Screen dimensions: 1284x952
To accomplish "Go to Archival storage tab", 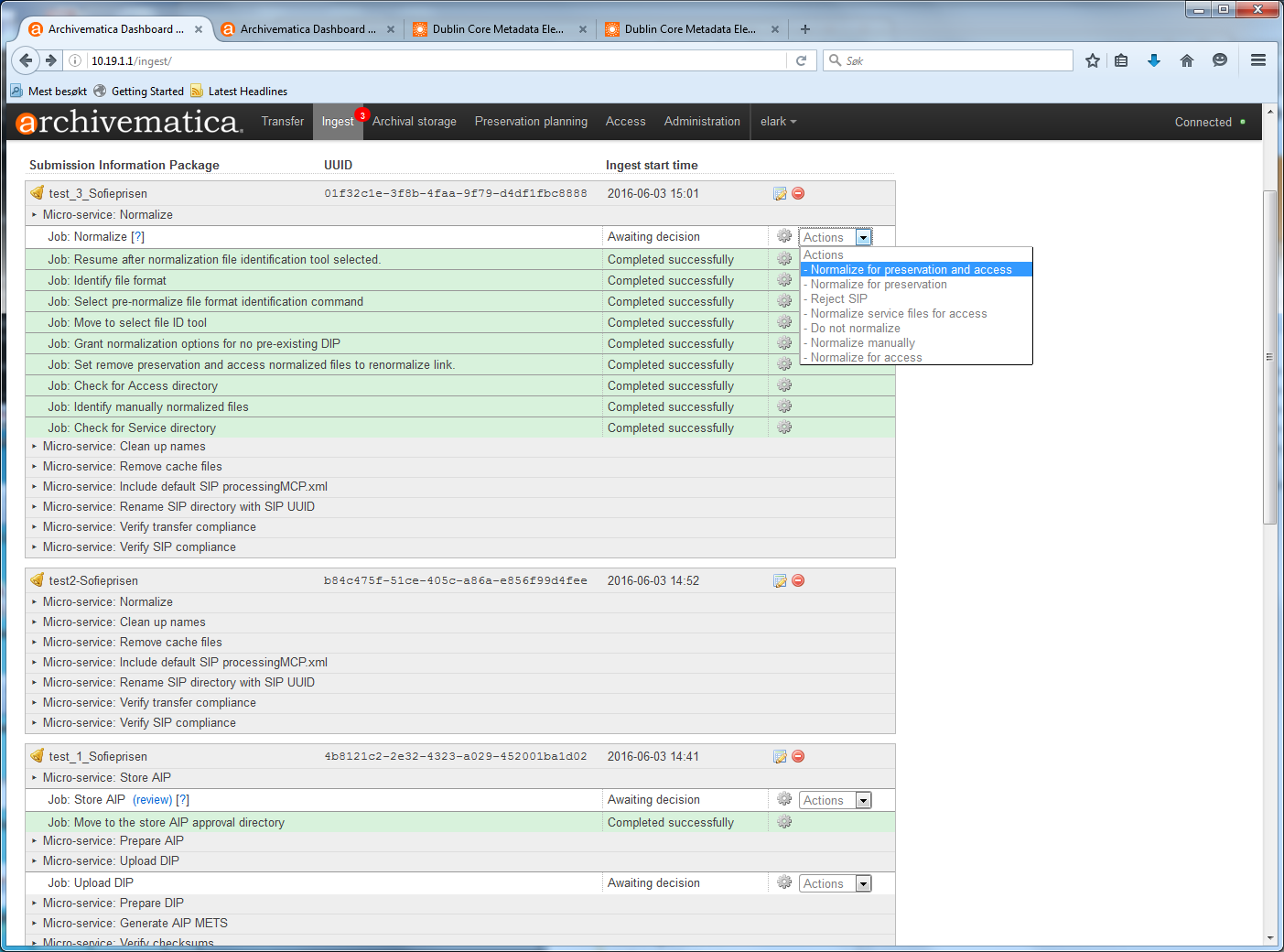I will pyautogui.click(x=415, y=122).
